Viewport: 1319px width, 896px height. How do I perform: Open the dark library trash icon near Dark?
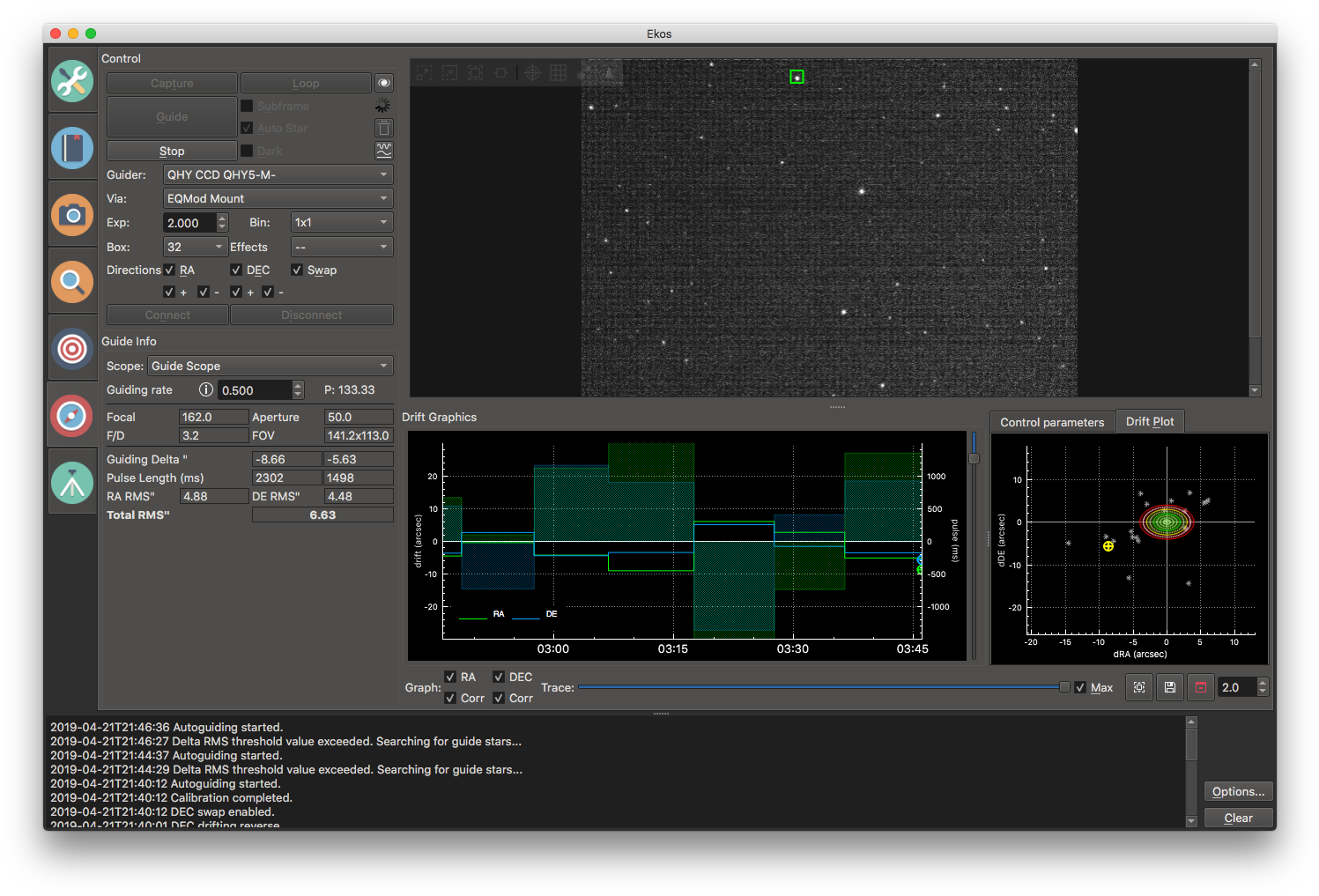pyautogui.click(x=384, y=128)
